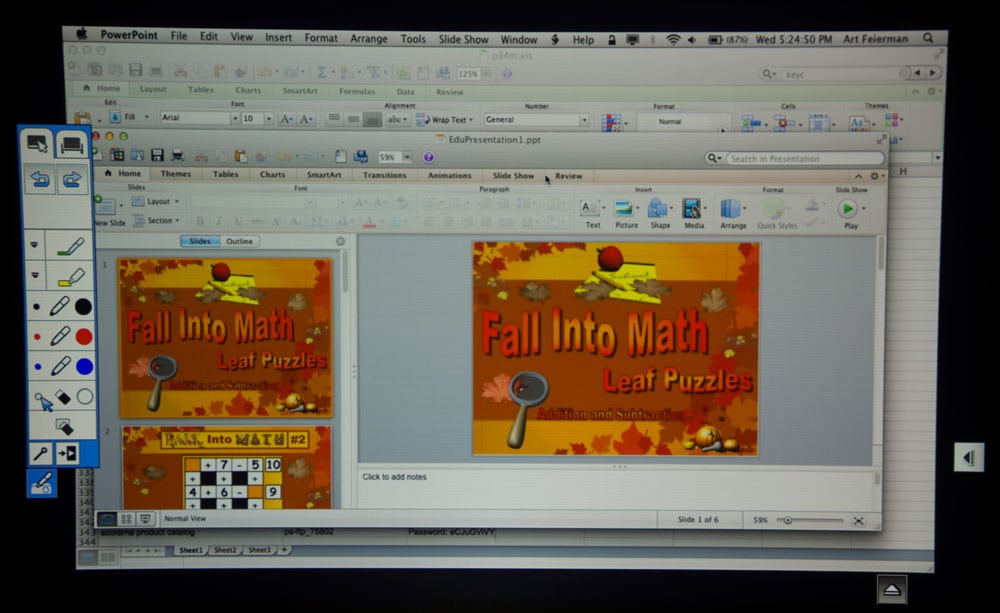Insert a Text box from ribbon
Screen dimensions: 1000x613
[x=592, y=214]
